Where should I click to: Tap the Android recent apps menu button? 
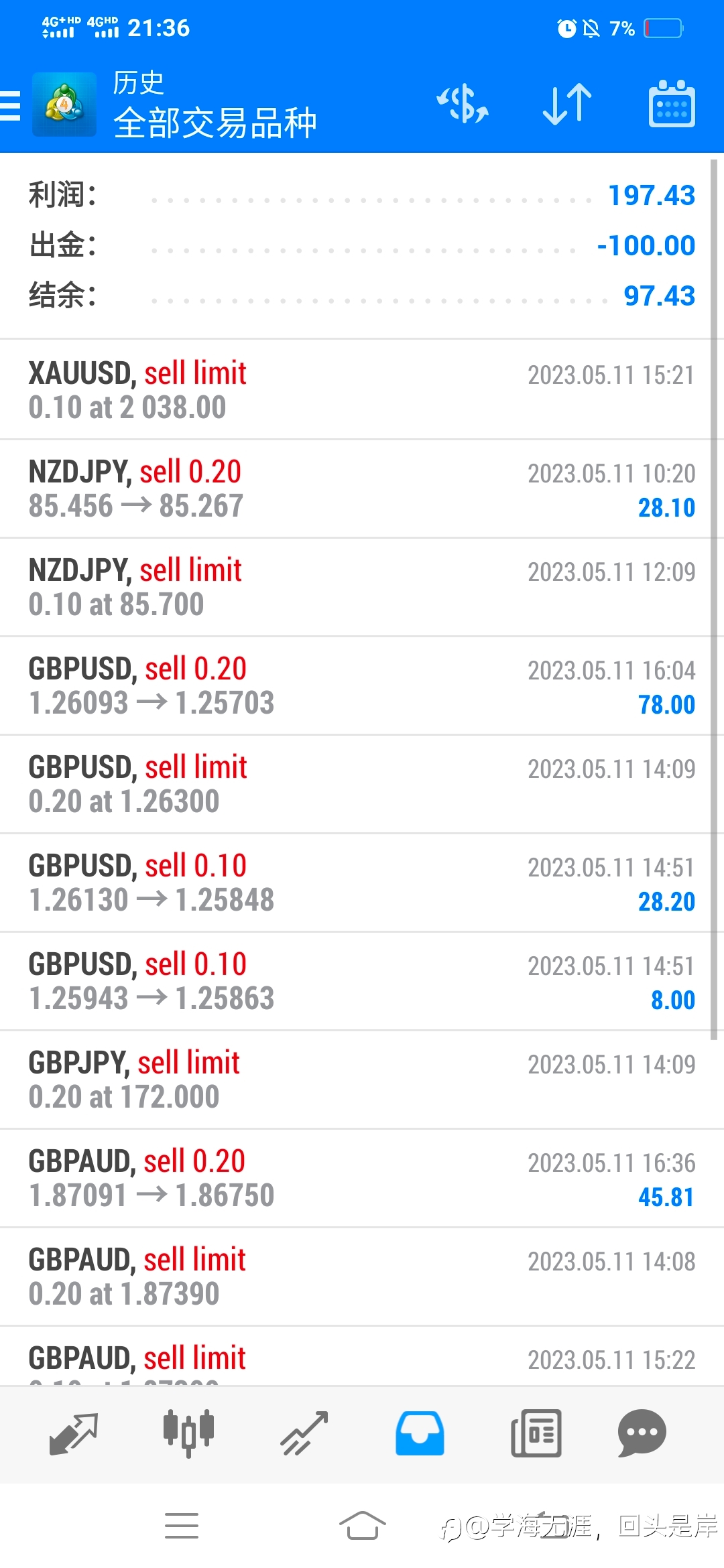(182, 1526)
